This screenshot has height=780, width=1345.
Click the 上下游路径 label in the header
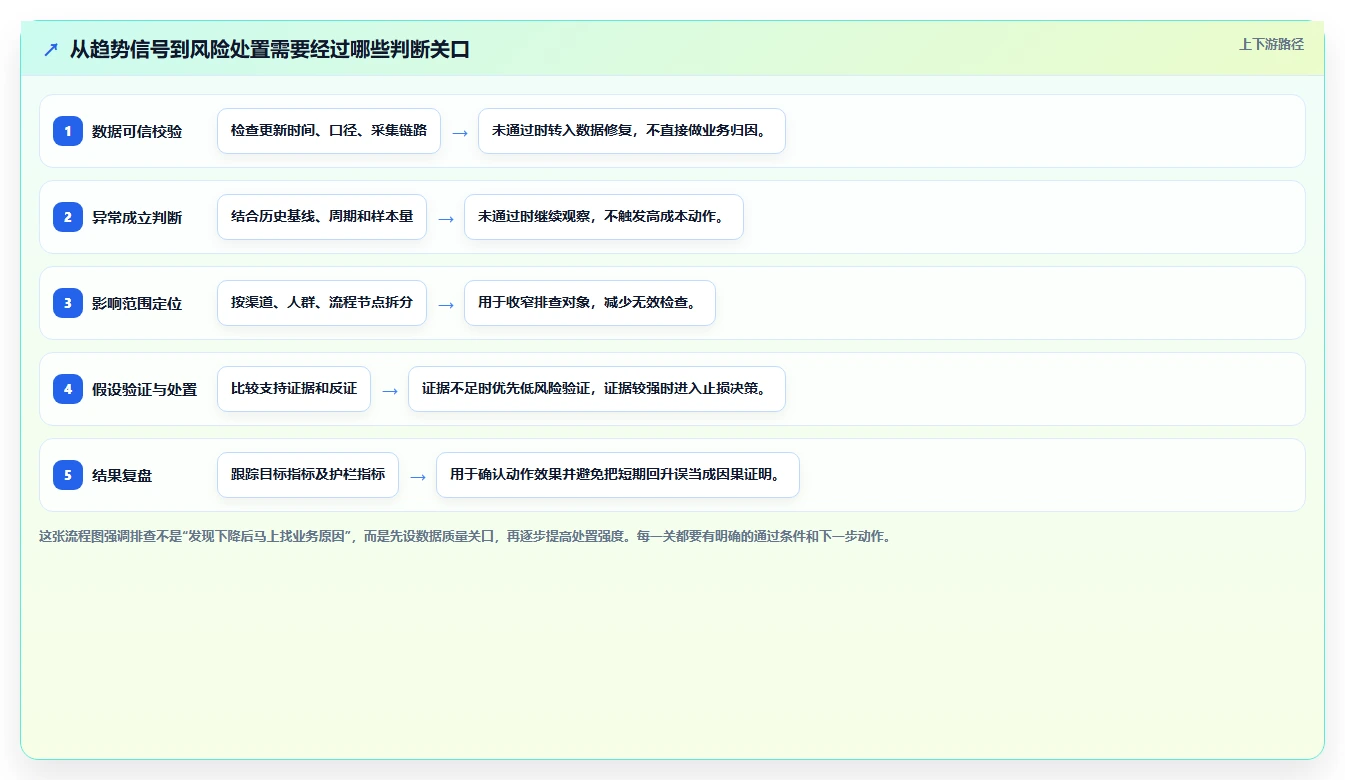tap(1271, 44)
